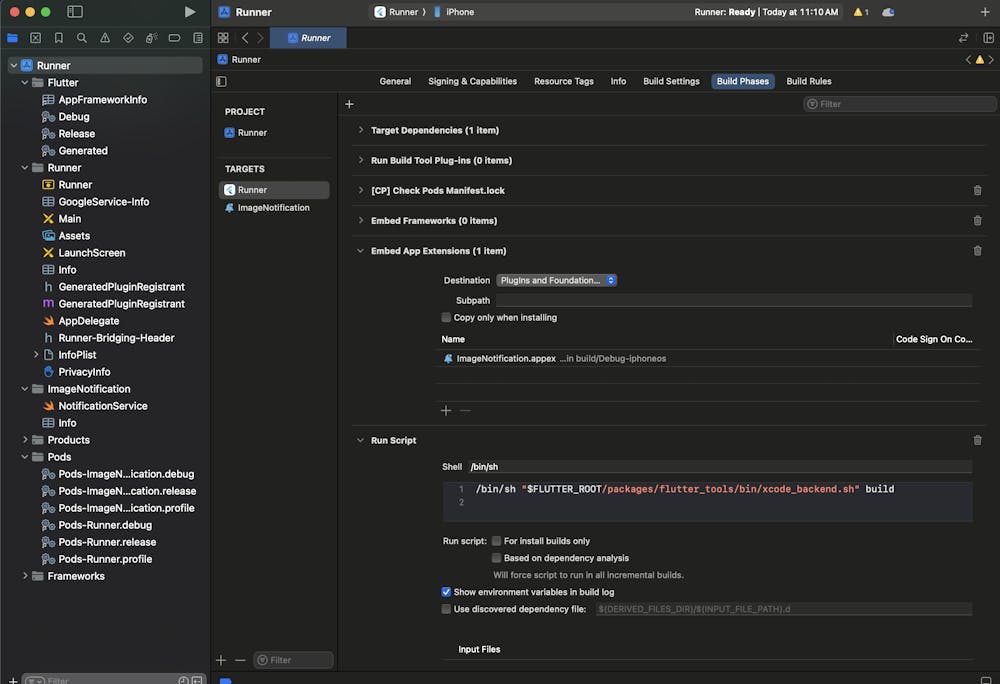Click the warning badge in status bar
The image size is (1000, 684).
[x=859, y=12]
